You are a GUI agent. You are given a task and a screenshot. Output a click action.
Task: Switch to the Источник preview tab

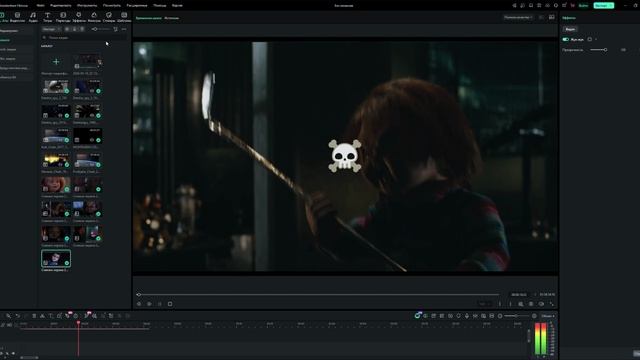[171, 18]
